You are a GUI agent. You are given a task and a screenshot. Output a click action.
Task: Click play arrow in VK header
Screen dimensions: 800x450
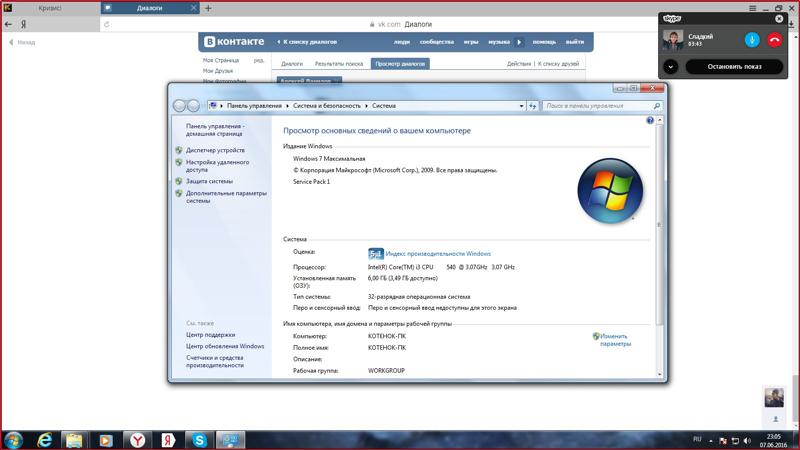(x=519, y=42)
